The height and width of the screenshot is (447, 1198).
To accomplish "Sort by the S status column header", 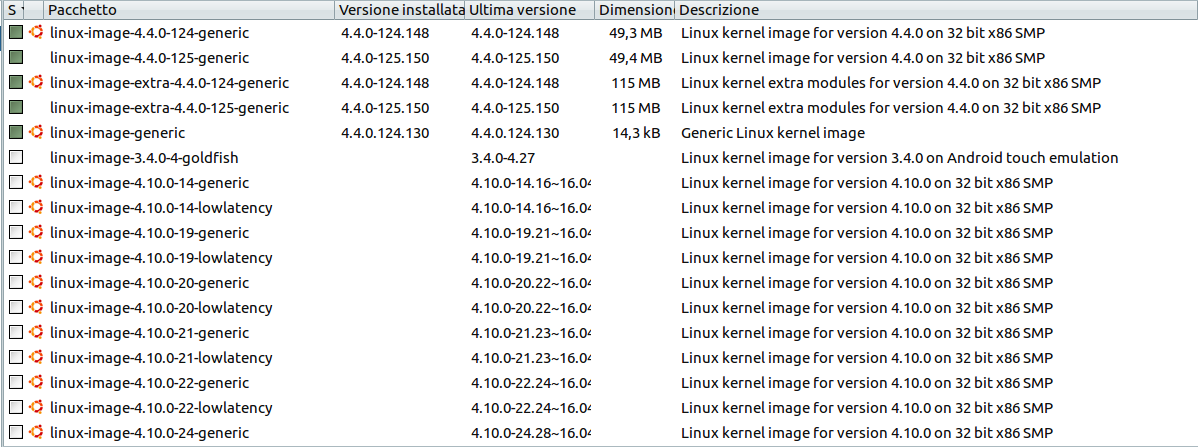I will (14, 10).
